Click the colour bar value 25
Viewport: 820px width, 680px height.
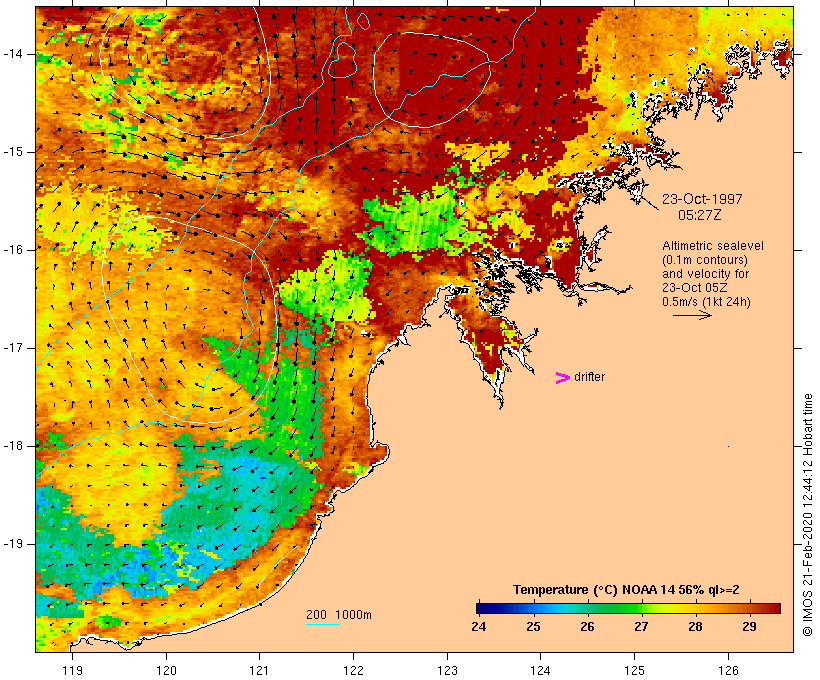pyautogui.click(x=533, y=627)
